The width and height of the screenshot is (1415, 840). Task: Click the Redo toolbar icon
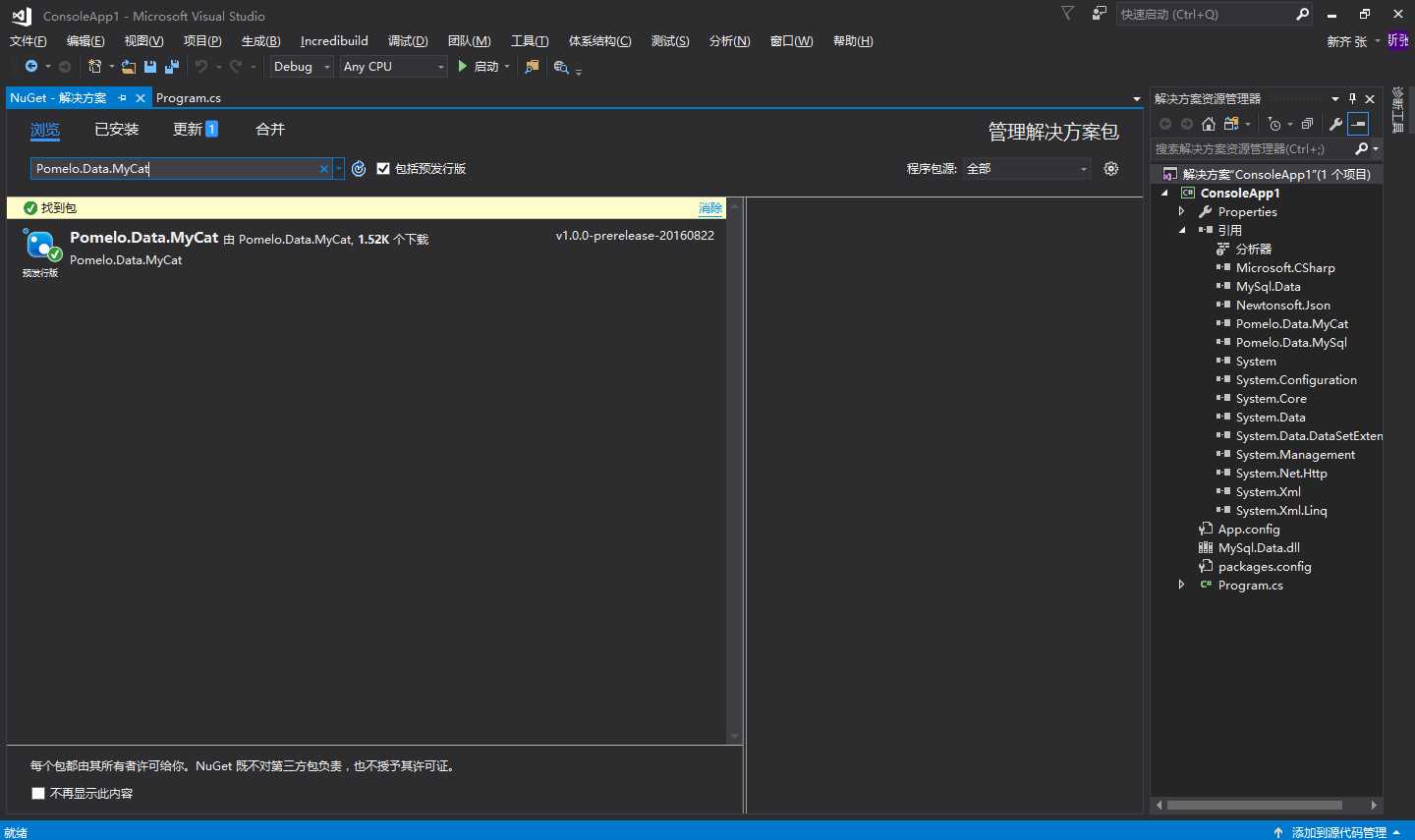pyautogui.click(x=236, y=67)
